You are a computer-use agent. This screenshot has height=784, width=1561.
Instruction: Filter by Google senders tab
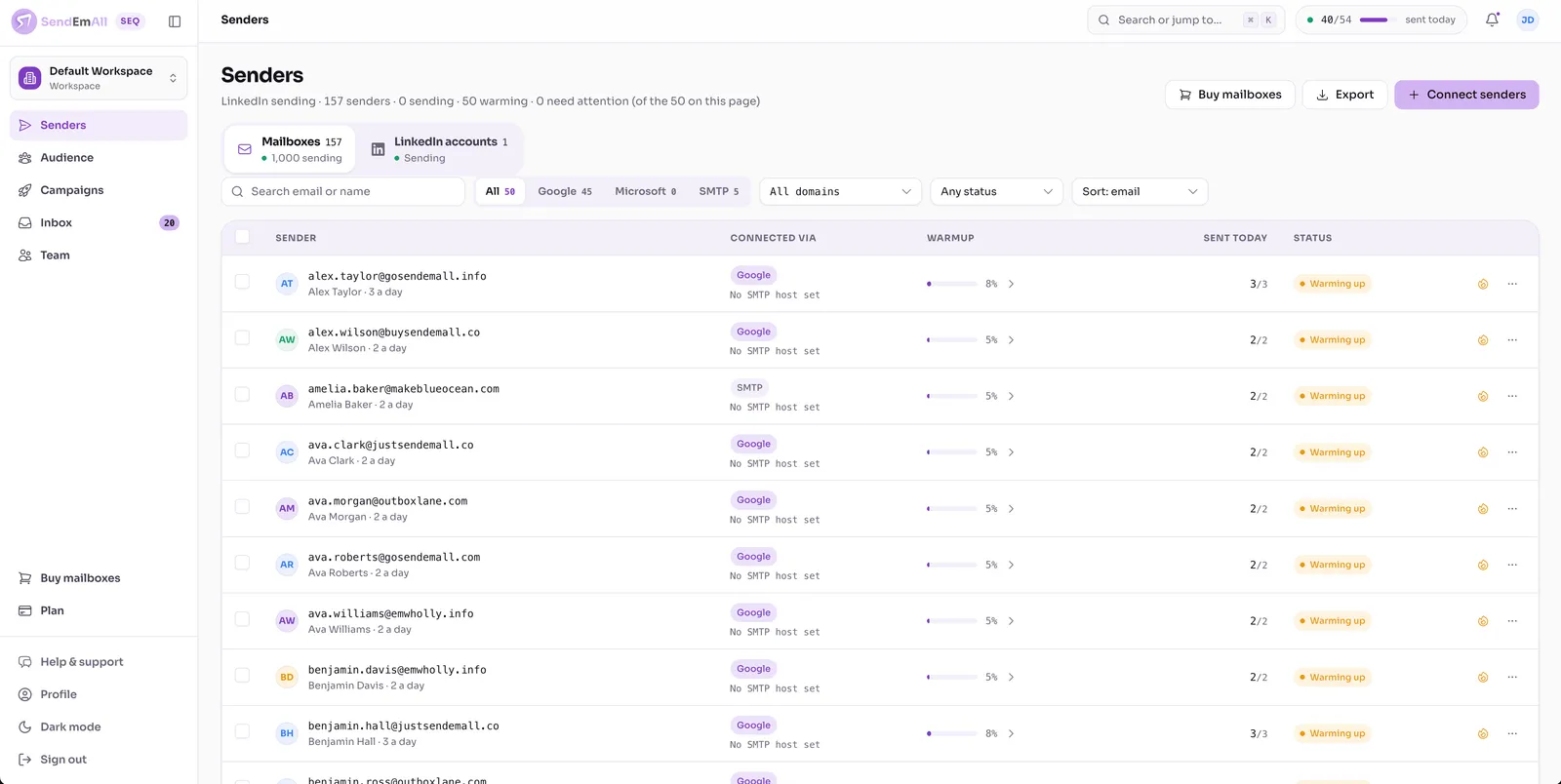point(565,191)
